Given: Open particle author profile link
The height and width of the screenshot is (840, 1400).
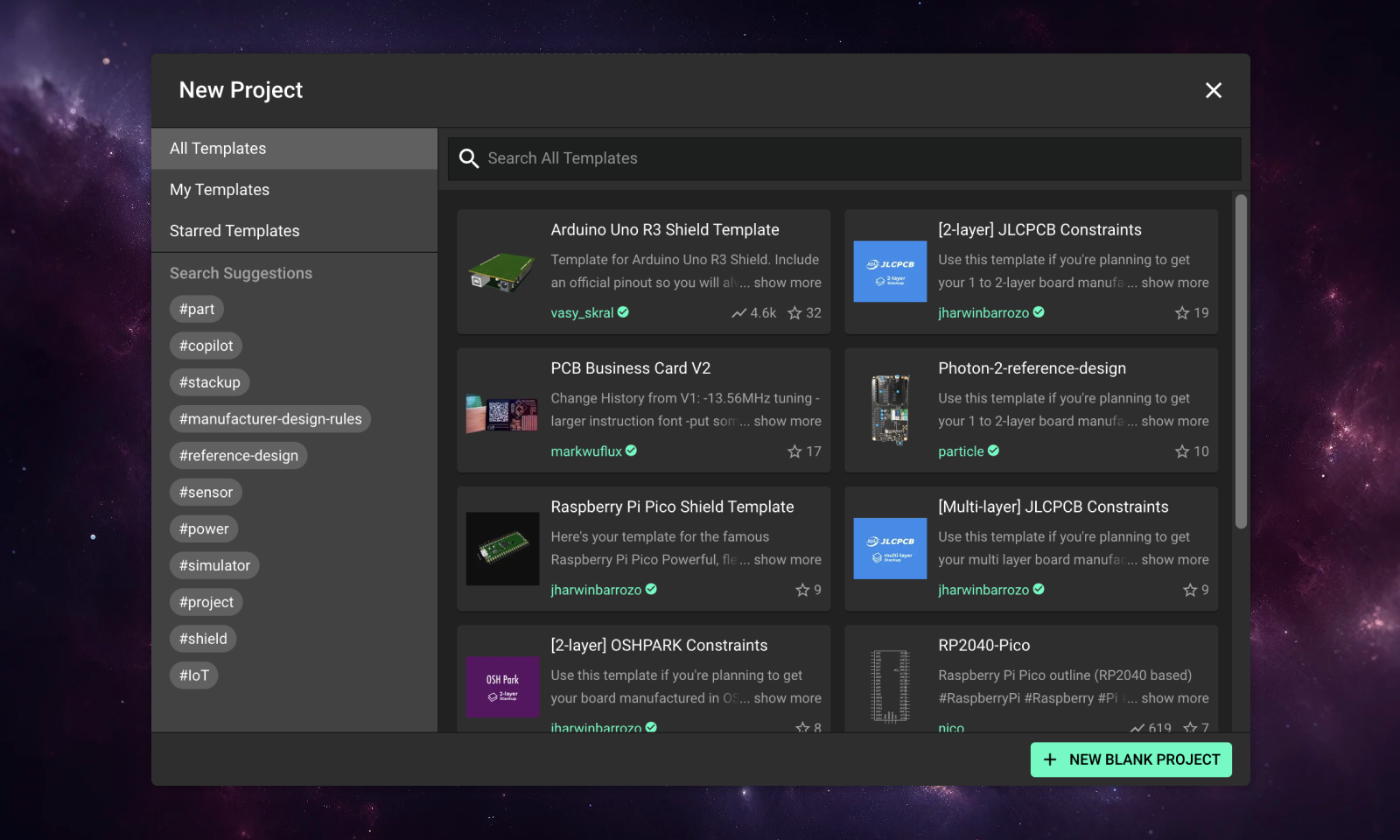Looking at the screenshot, I should (961, 451).
